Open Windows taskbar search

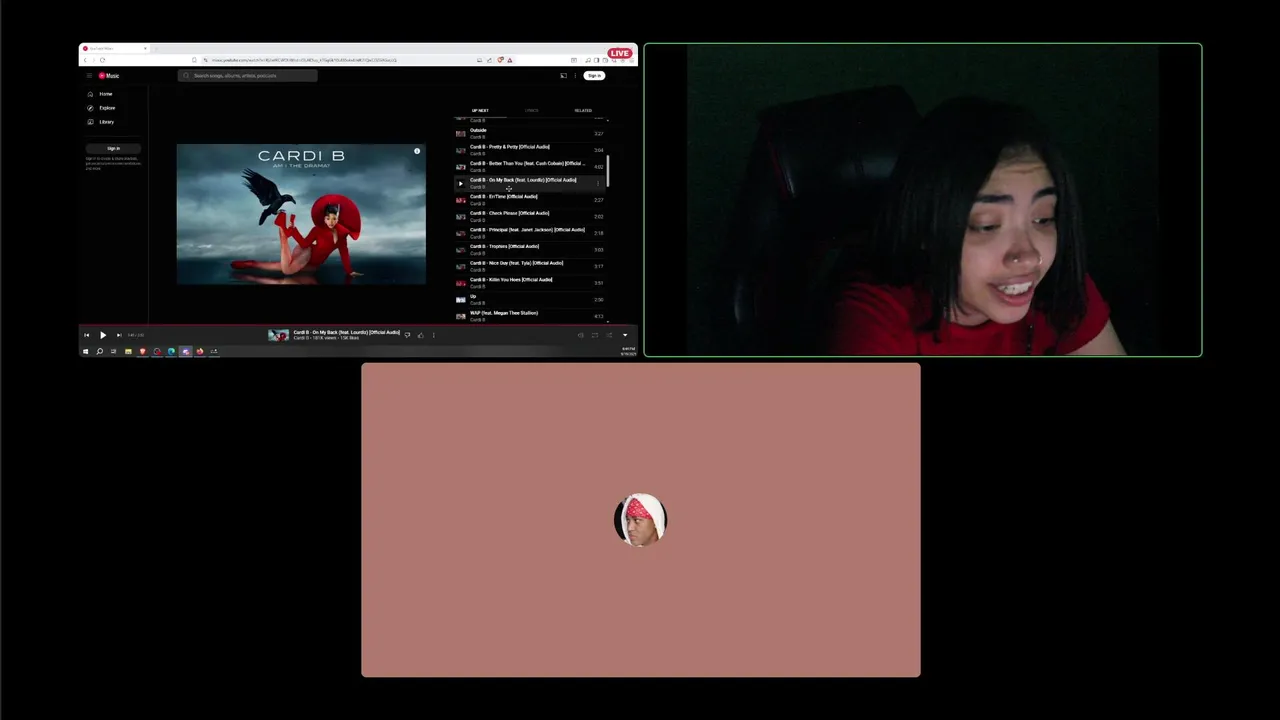click(100, 351)
